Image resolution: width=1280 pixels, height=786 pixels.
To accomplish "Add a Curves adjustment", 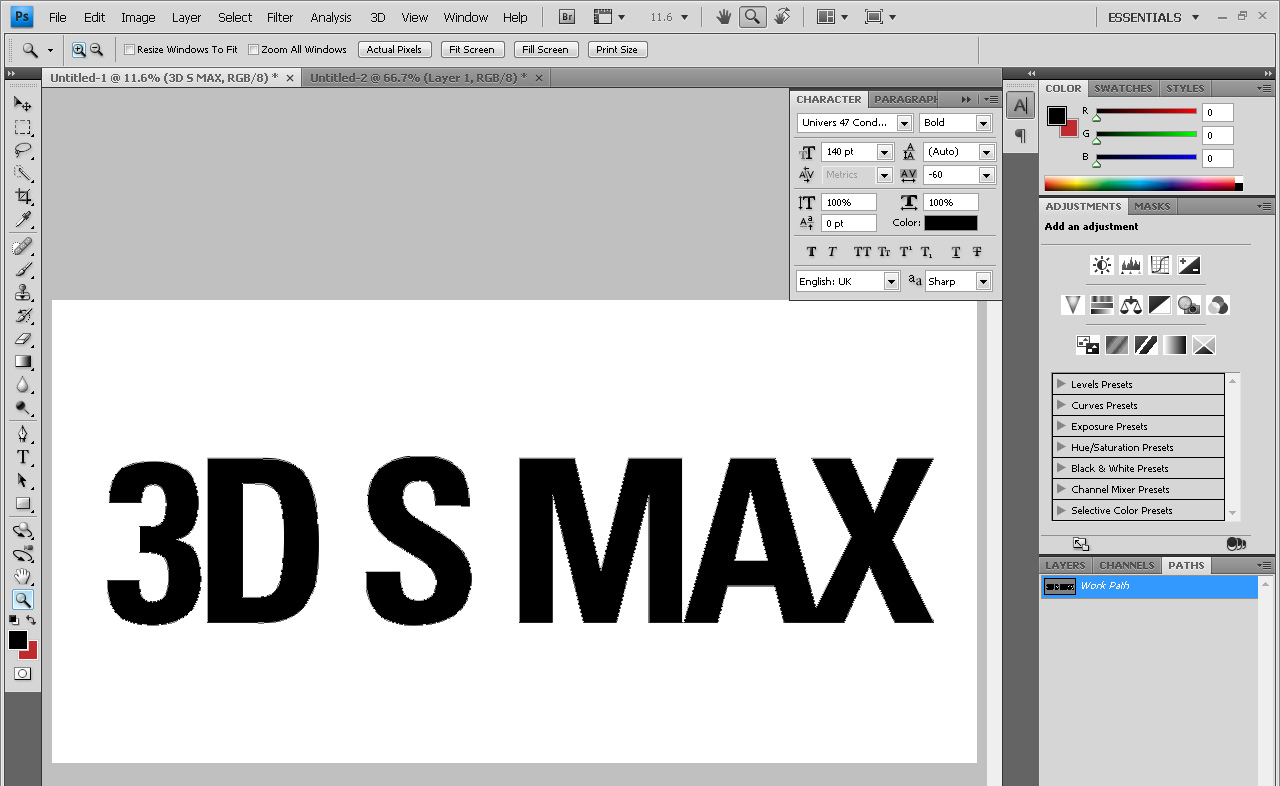I will point(1159,265).
